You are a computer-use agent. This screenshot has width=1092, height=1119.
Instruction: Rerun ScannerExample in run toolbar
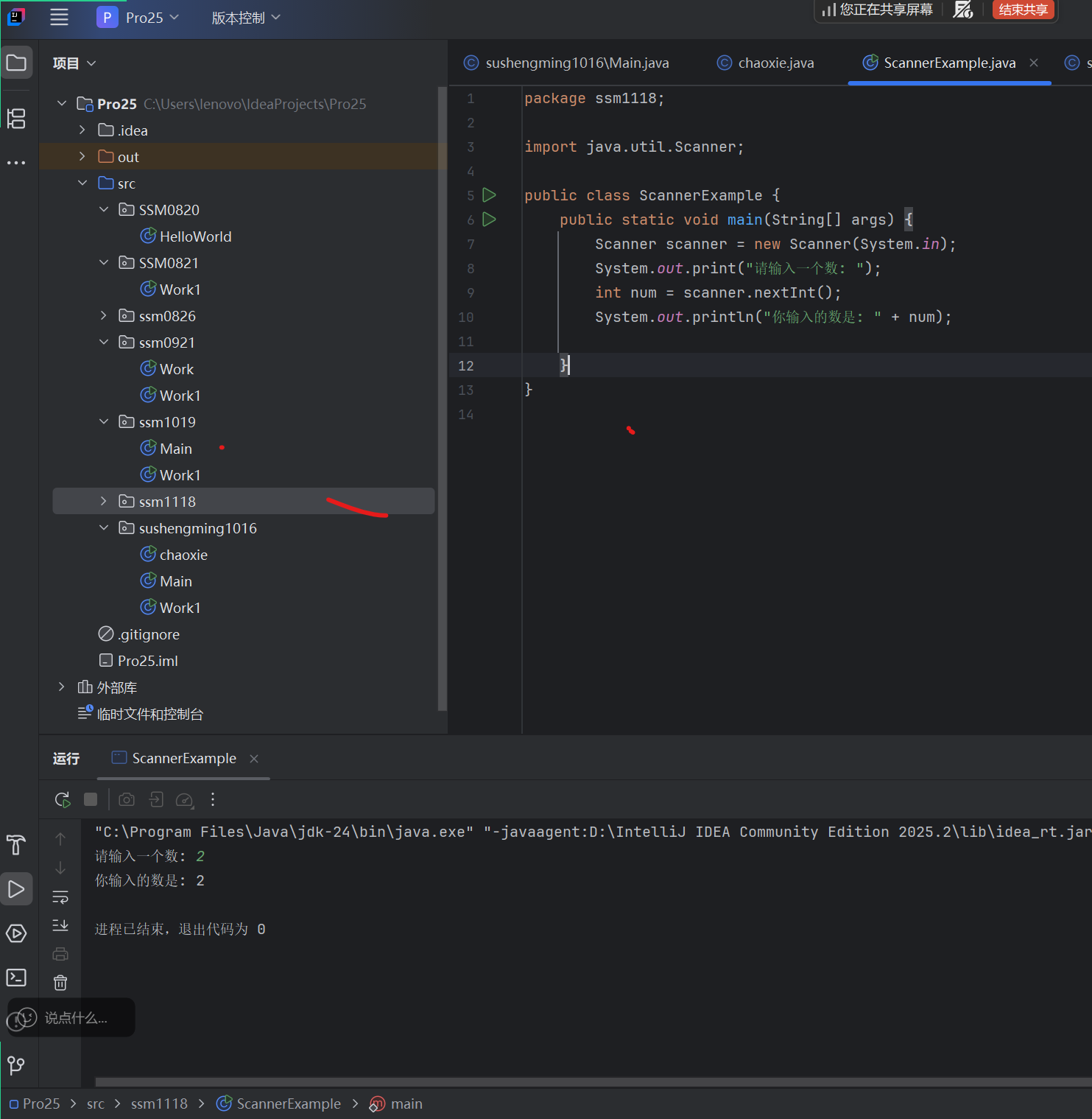tap(63, 799)
